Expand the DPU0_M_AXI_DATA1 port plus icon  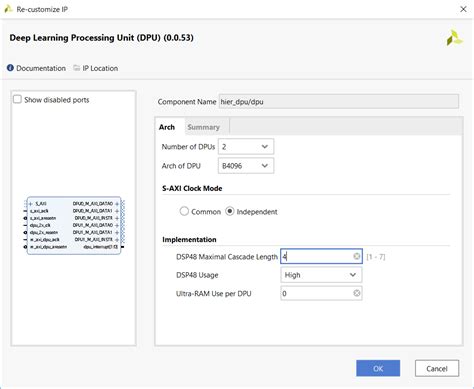(x=117, y=211)
